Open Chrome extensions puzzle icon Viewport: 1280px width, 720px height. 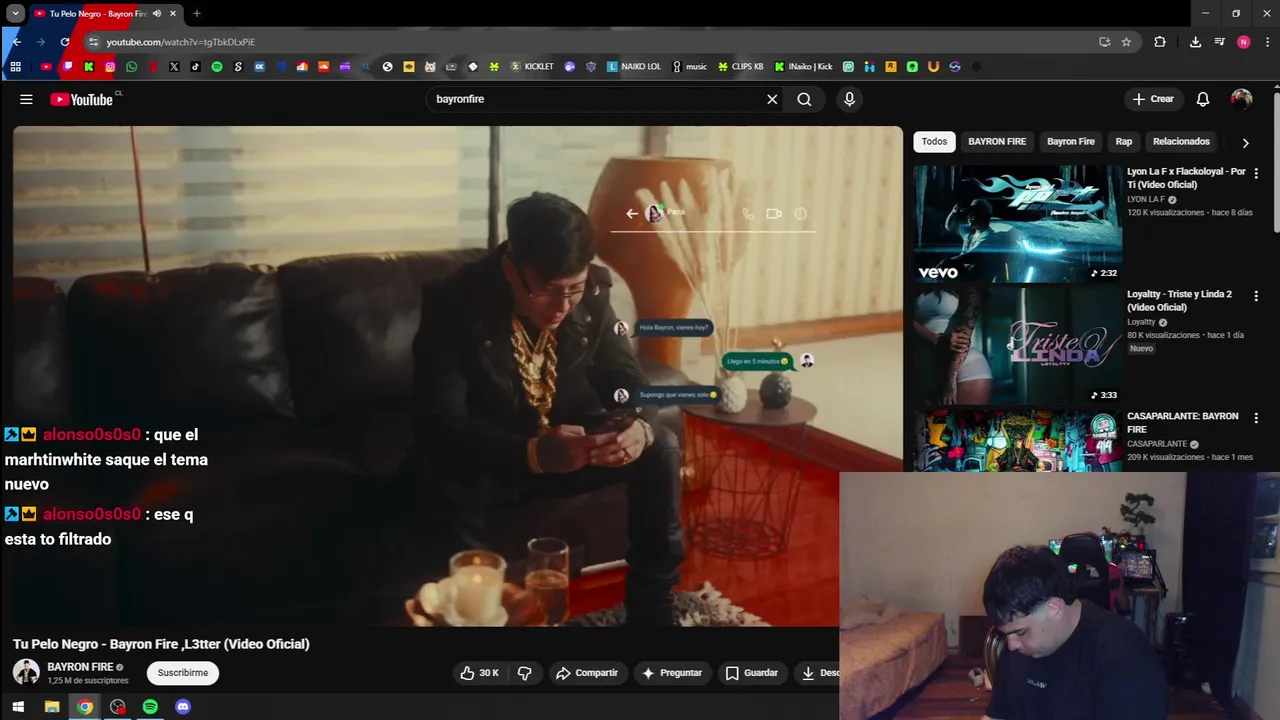pos(1160,42)
